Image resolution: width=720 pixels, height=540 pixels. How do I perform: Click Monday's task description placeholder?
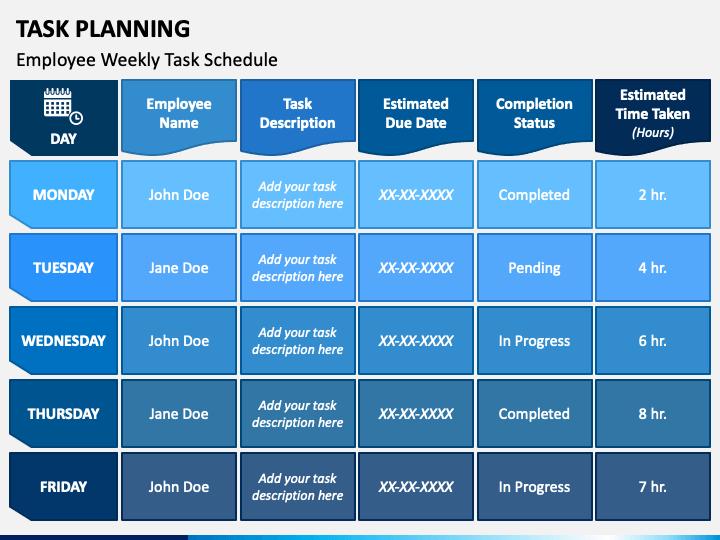[x=298, y=194]
